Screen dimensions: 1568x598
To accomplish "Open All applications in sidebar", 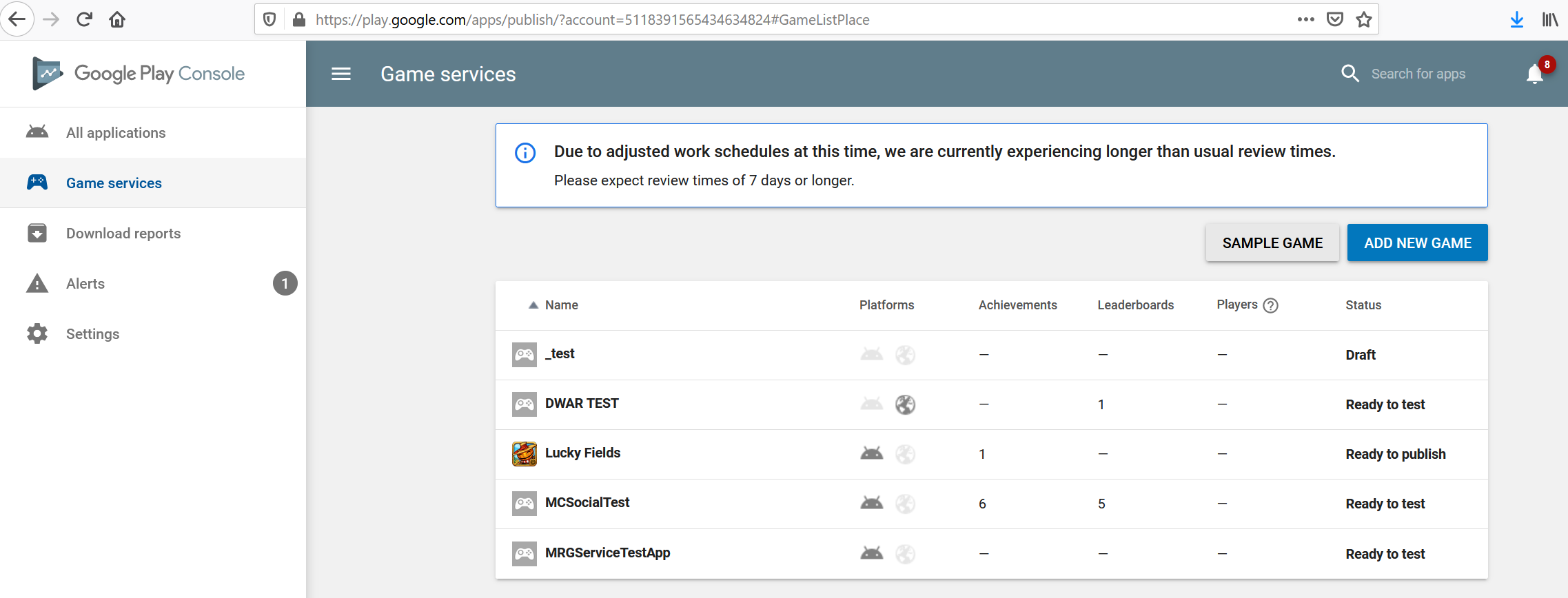I will coord(153,132).
